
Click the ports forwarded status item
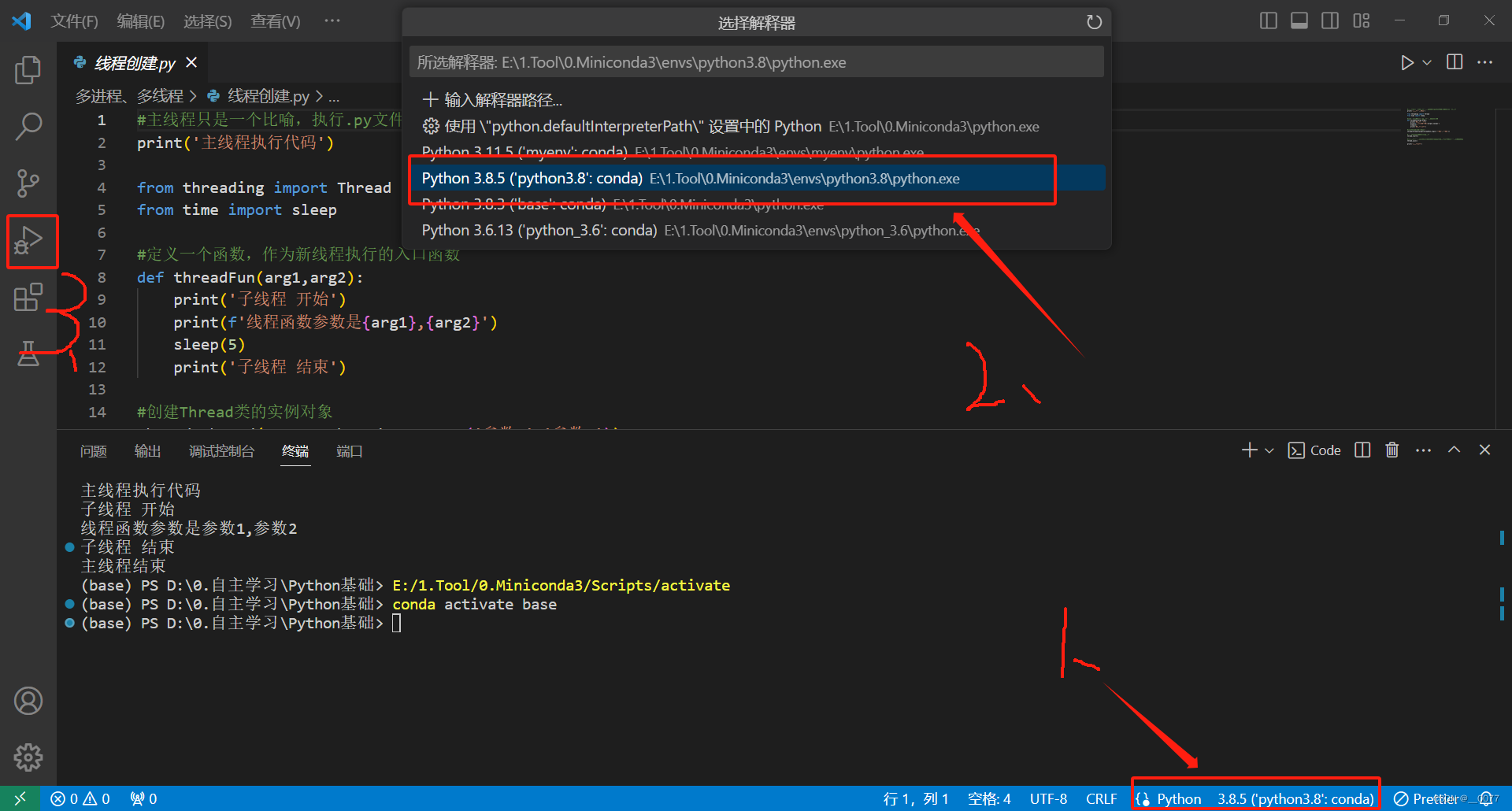pyautogui.click(x=144, y=798)
